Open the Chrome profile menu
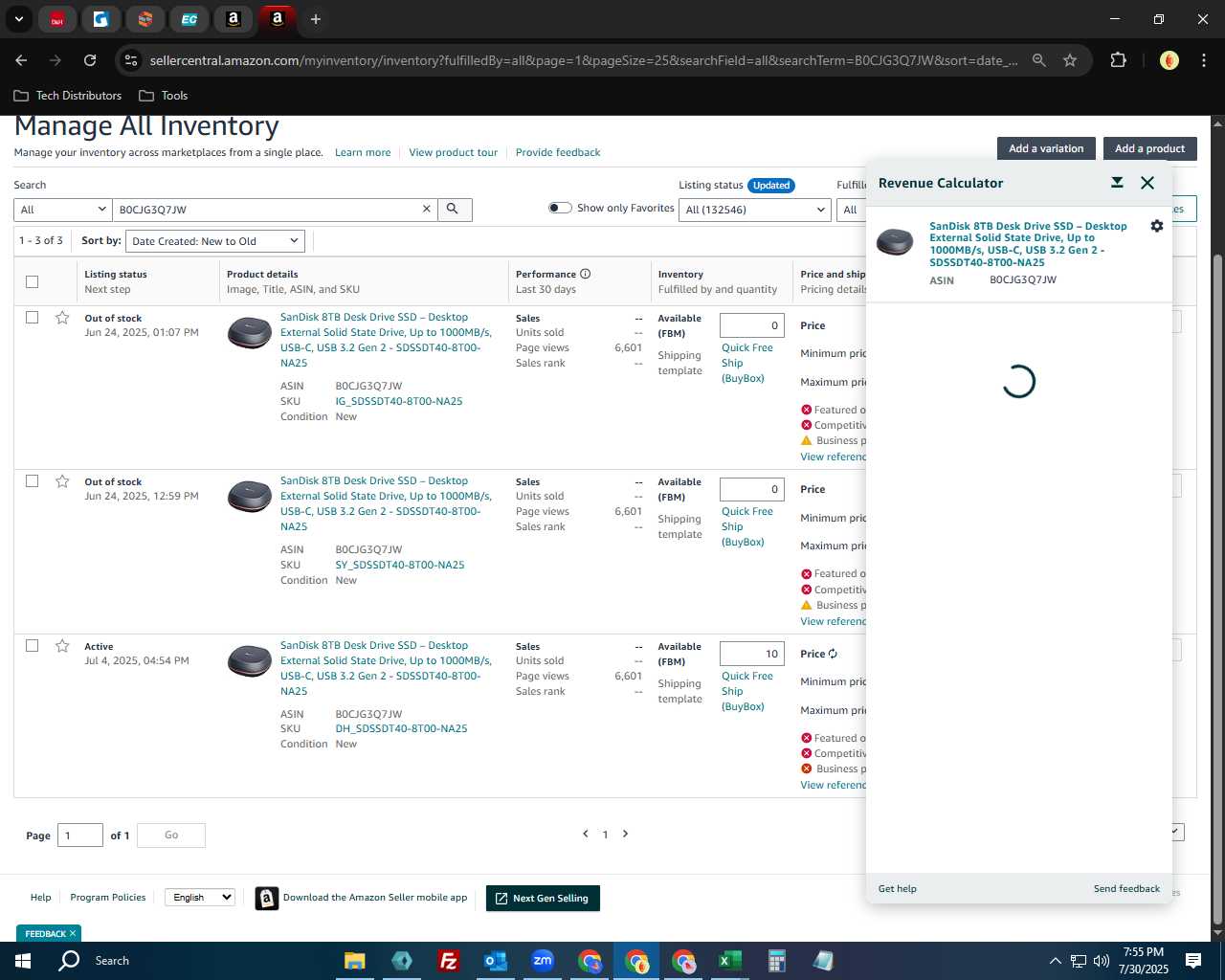Viewport: 1225px width, 980px height. (x=1169, y=60)
